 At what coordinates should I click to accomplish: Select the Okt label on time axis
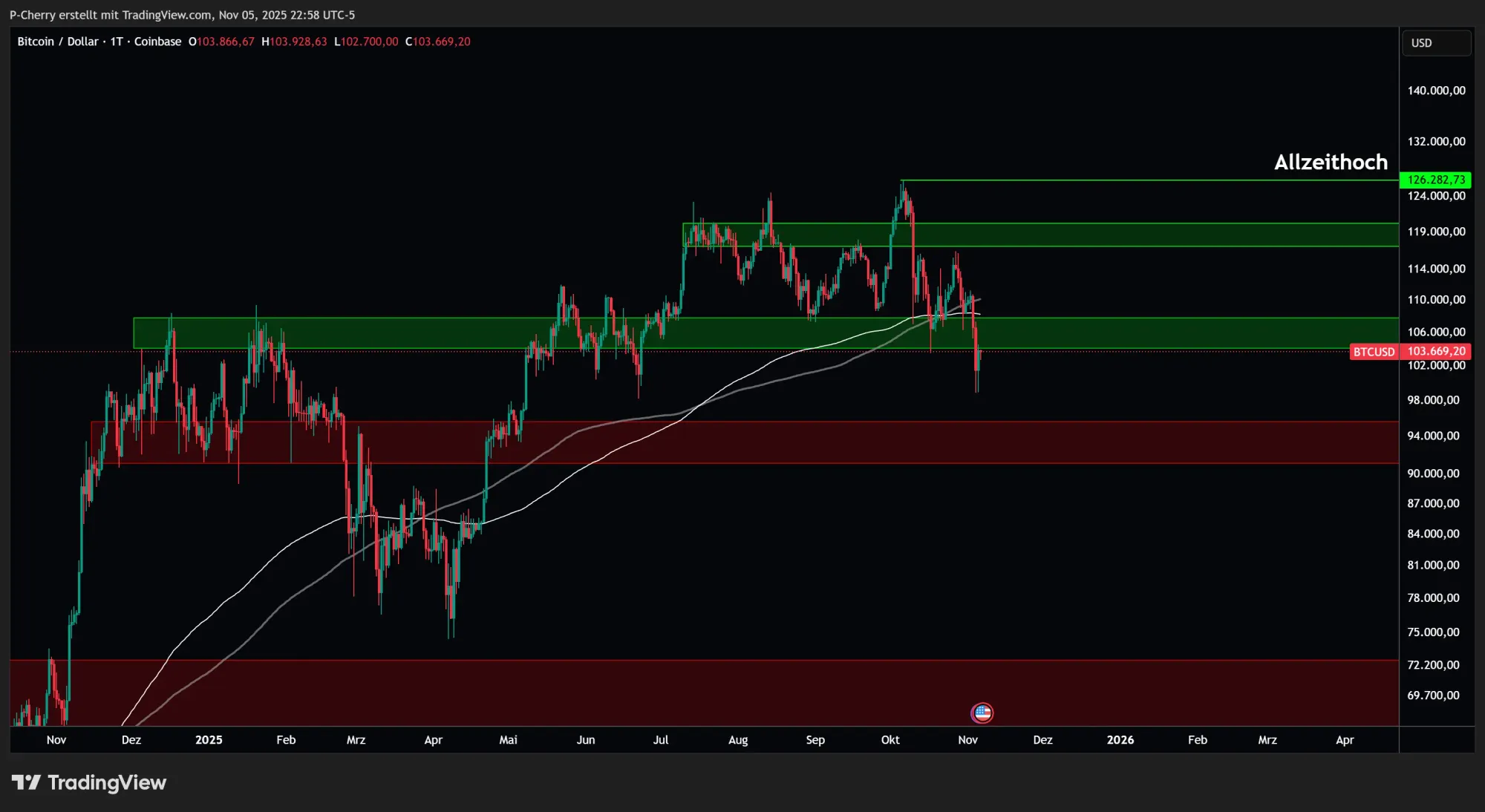[890, 740]
